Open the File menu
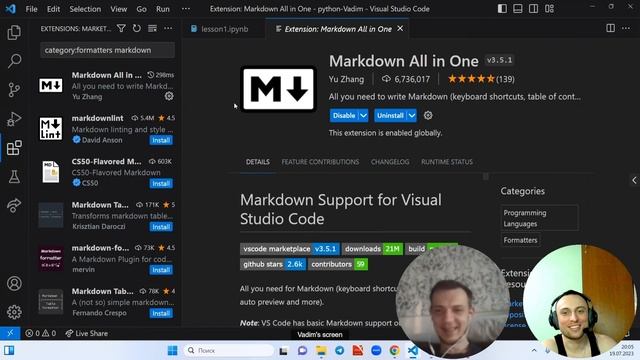Screen dimensions: 640x360 31,9
